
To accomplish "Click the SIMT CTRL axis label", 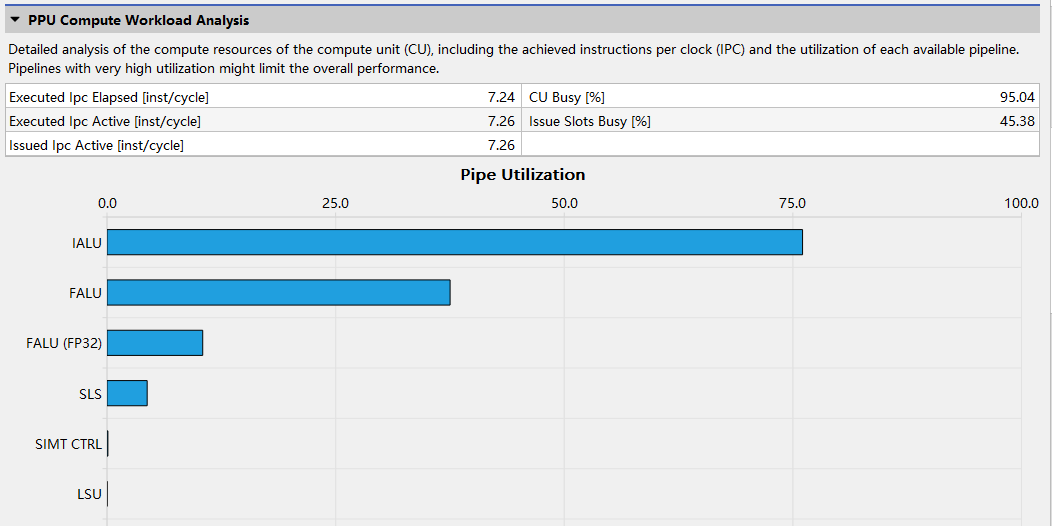I will (68, 444).
